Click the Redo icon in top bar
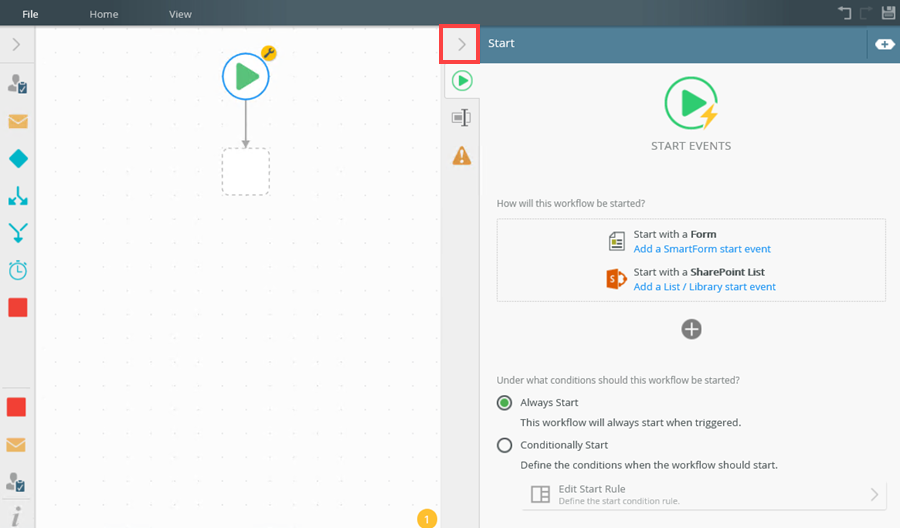900x528 pixels. coord(866,13)
